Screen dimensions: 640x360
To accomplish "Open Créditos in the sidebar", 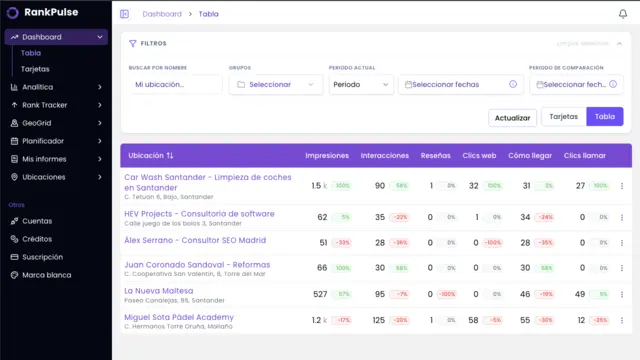I will click(x=37, y=239).
